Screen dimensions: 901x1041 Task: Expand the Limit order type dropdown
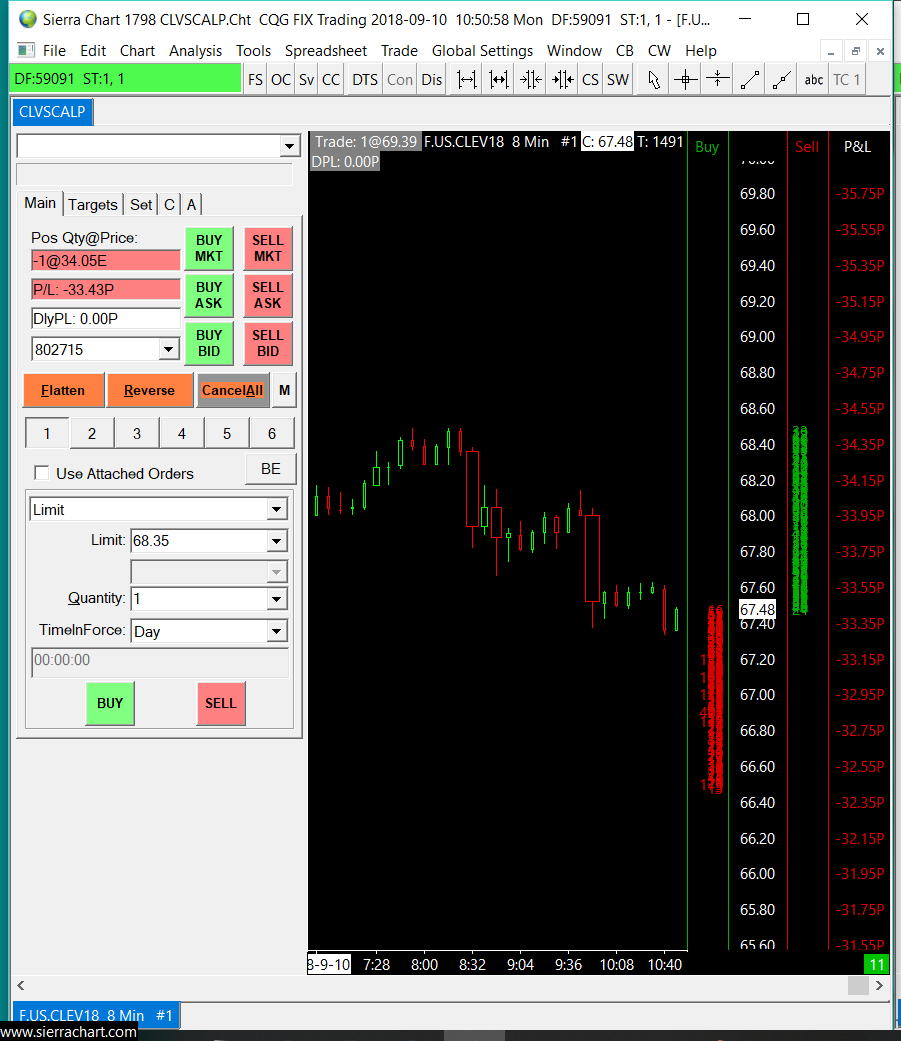pos(277,510)
